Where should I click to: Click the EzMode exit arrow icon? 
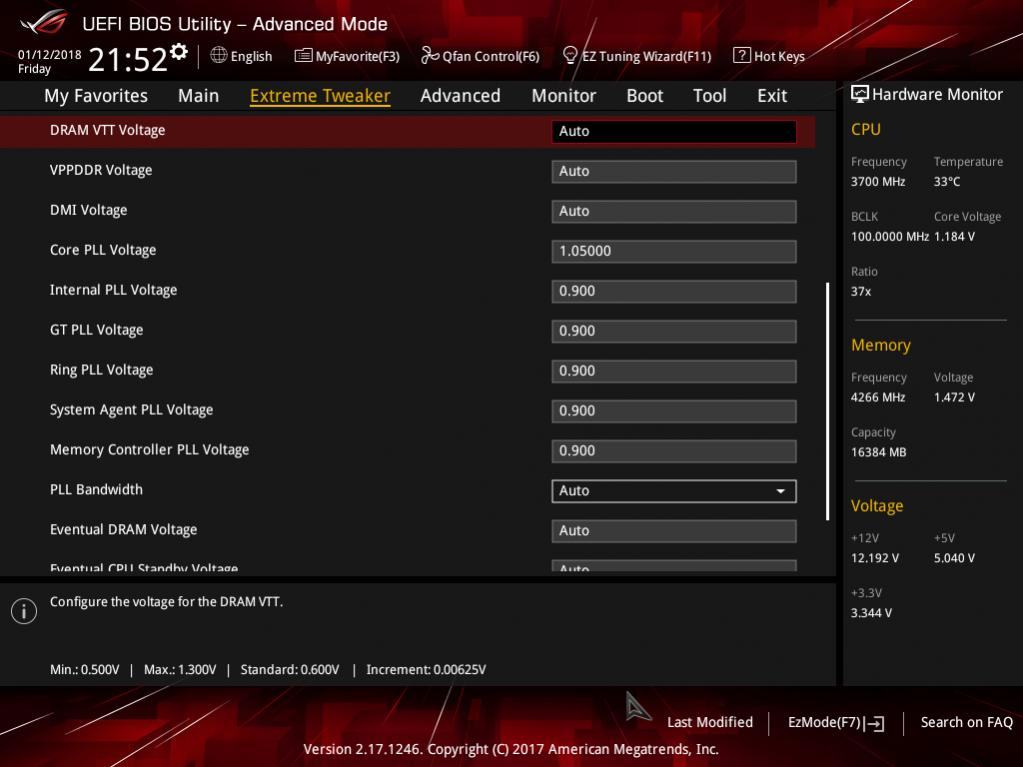[x=874, y=723]
